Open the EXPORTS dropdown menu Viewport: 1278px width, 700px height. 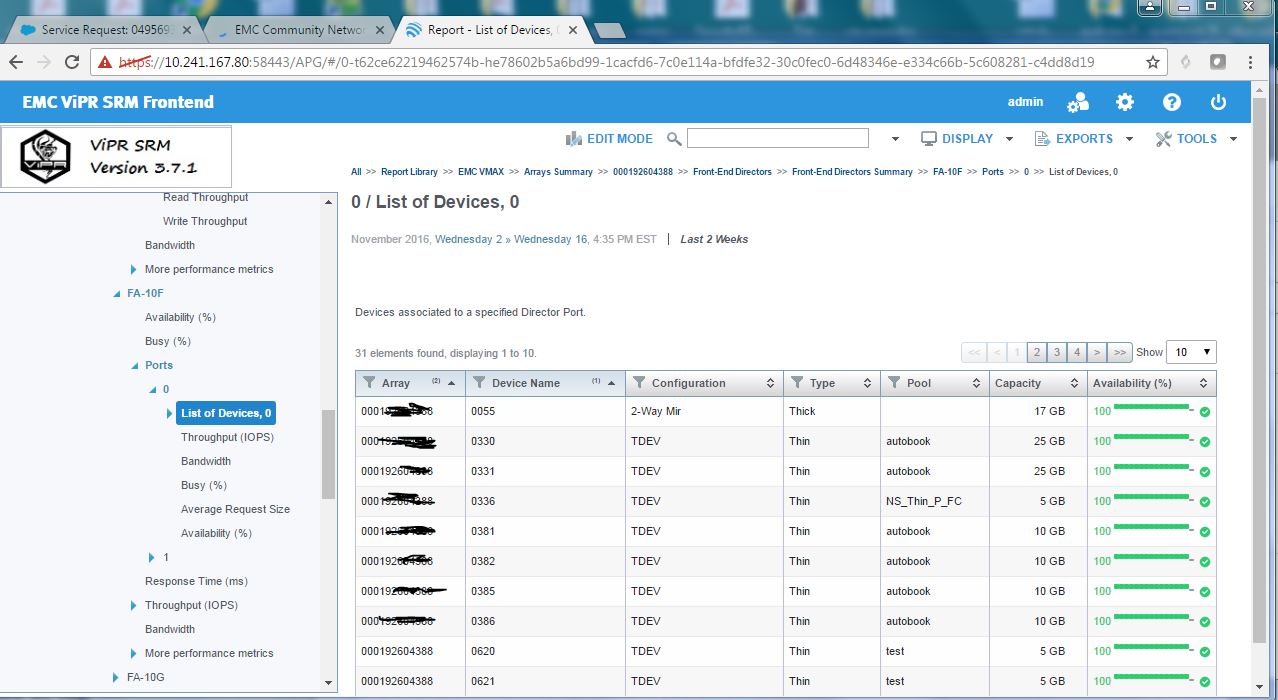(1084, 139)
